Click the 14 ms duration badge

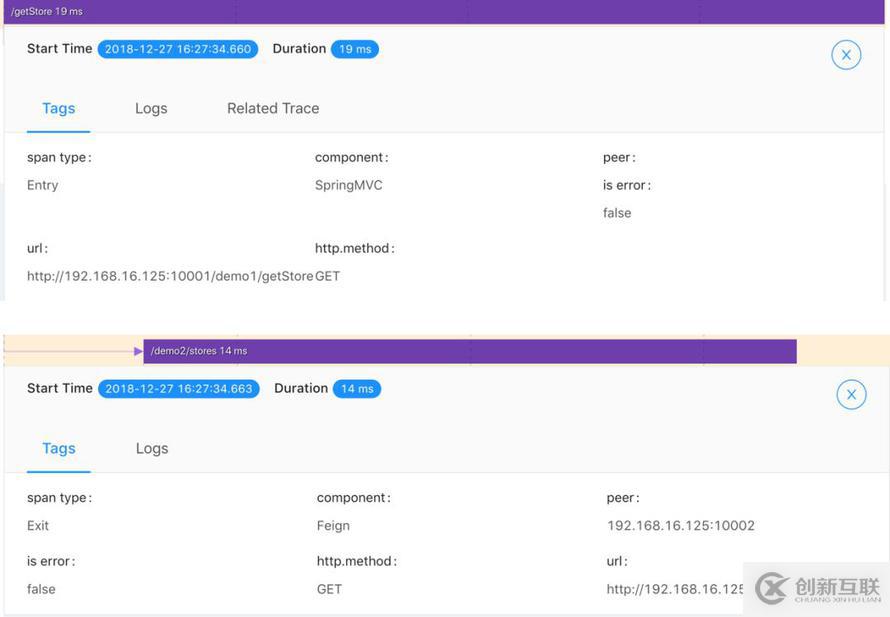click(x=356, y=389)
